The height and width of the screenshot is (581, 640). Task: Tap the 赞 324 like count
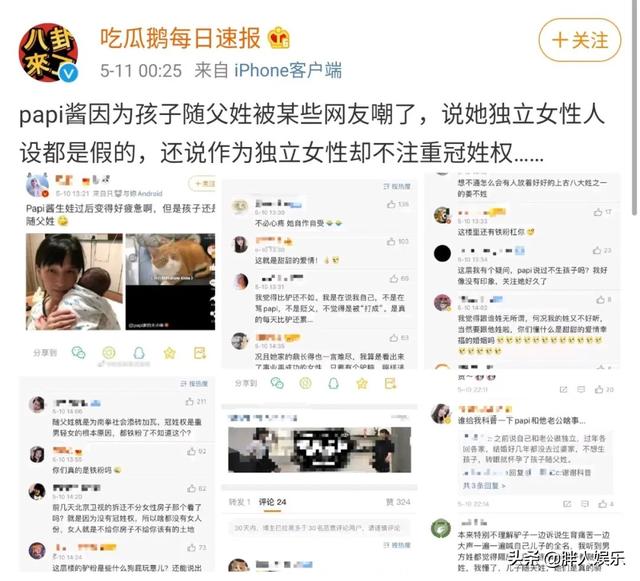tap(398, 502)
